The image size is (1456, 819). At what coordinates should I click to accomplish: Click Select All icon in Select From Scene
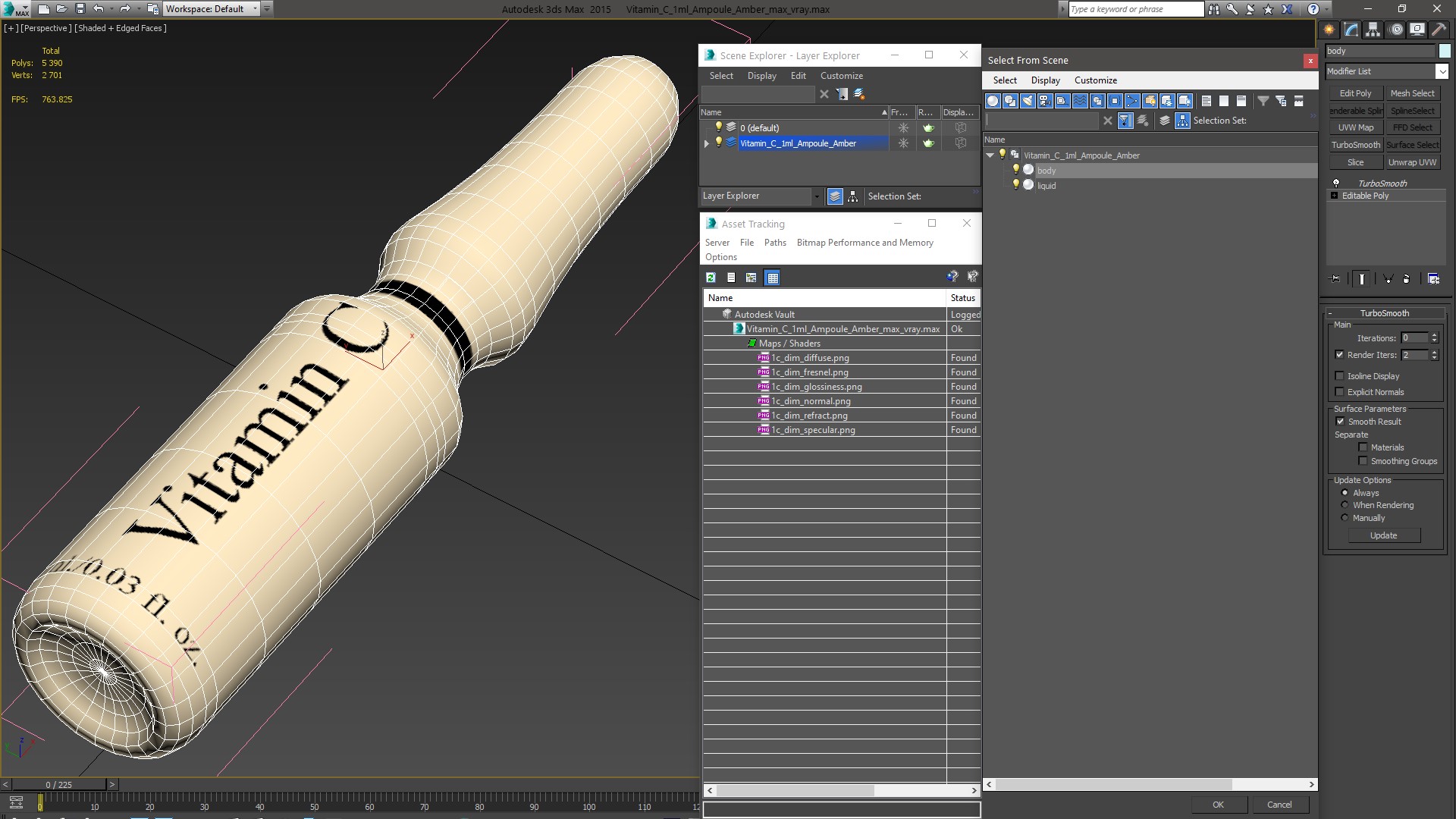1207,101
